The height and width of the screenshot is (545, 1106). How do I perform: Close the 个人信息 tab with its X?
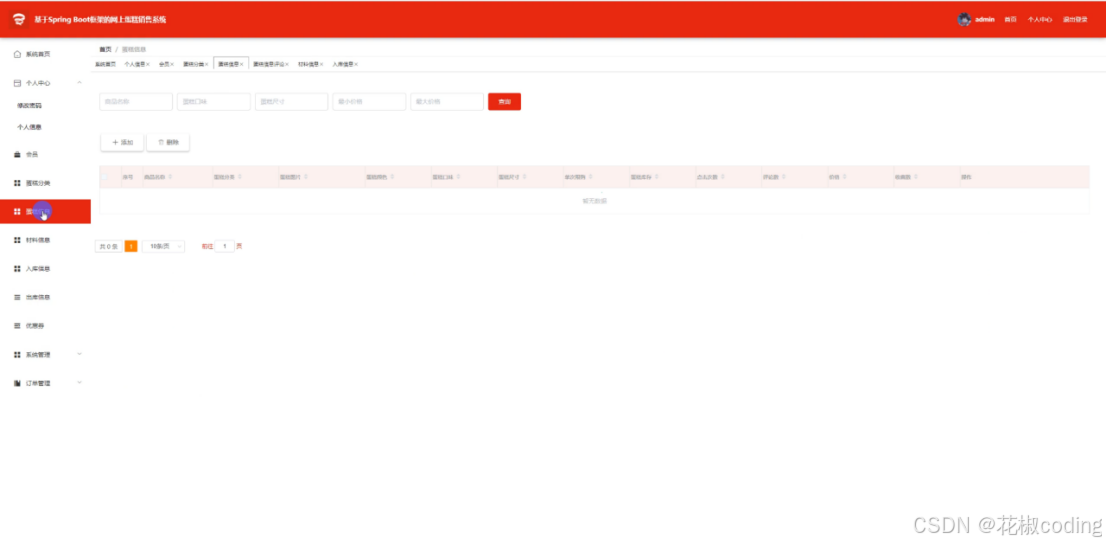click(148, 64)
